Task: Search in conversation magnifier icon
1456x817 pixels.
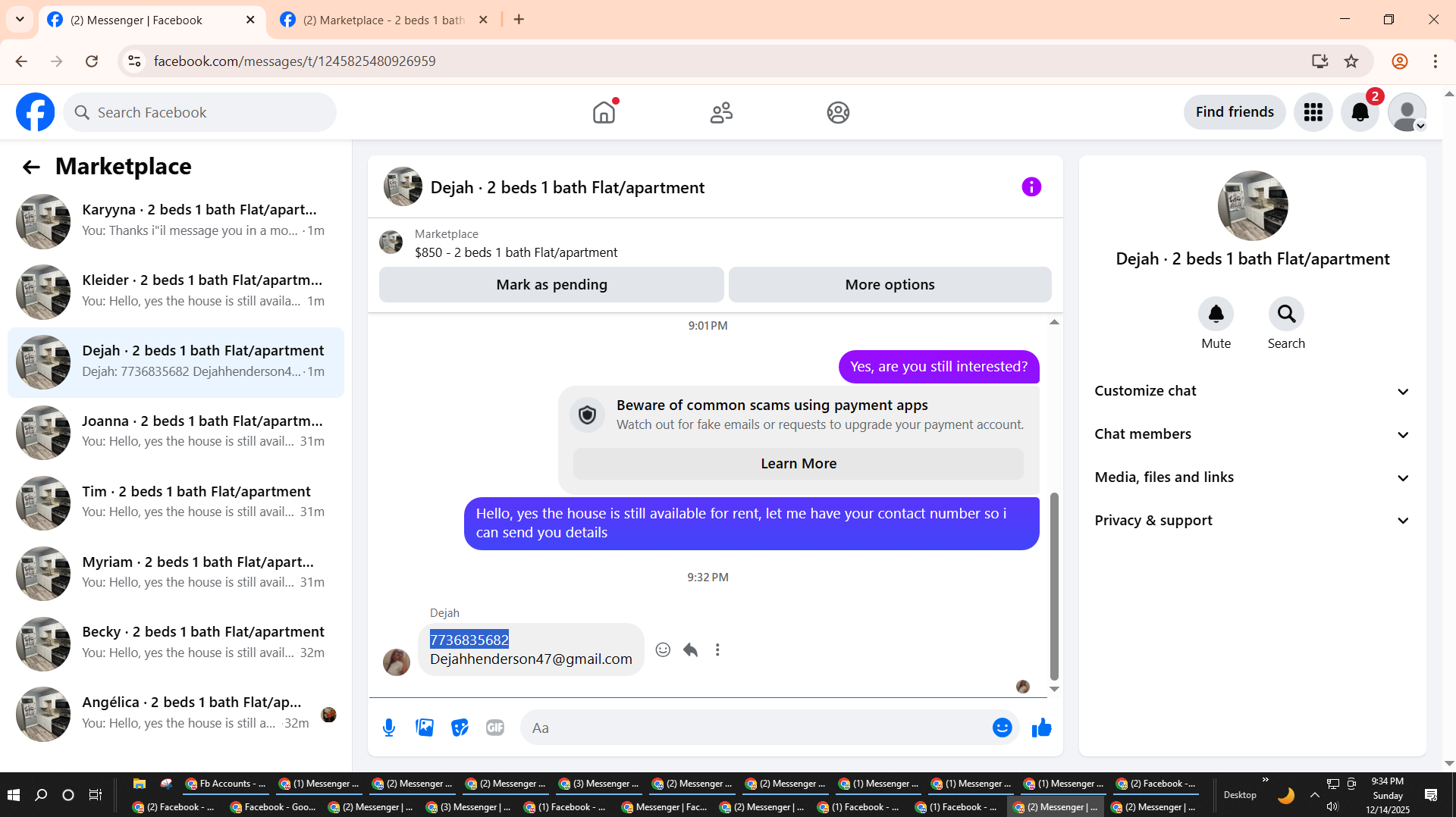Action: tap(1286, 314)
